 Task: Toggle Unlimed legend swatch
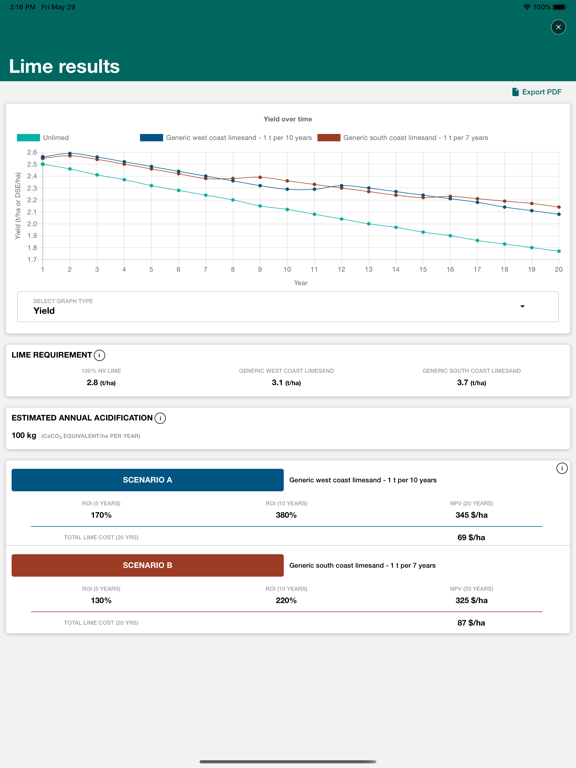click(28, 138)
